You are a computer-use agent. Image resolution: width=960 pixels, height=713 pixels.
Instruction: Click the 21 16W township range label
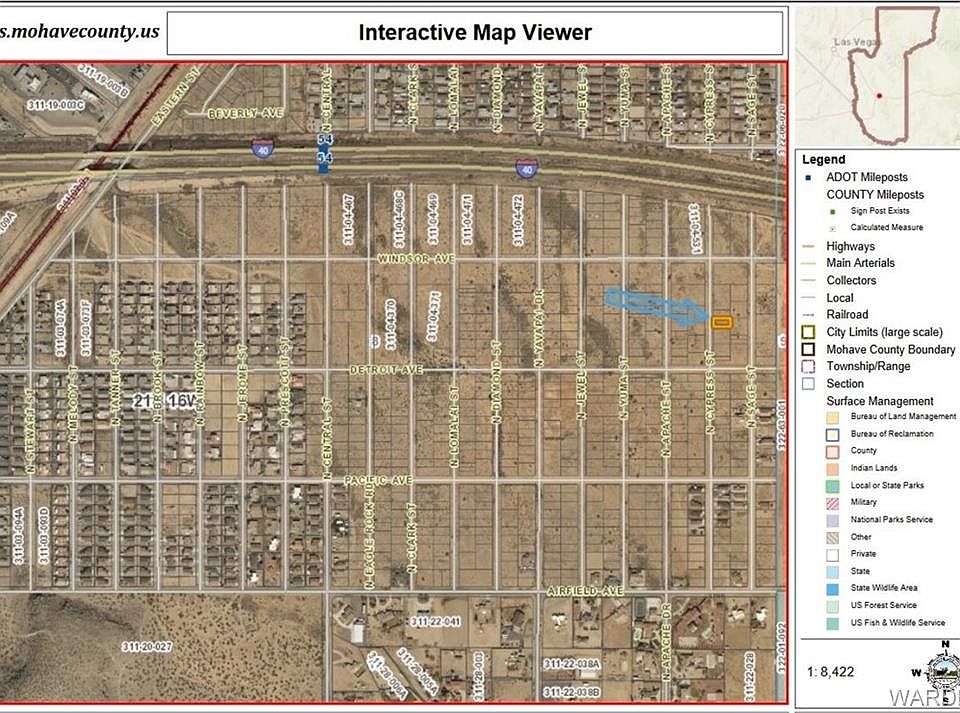[x=164, y=401]
